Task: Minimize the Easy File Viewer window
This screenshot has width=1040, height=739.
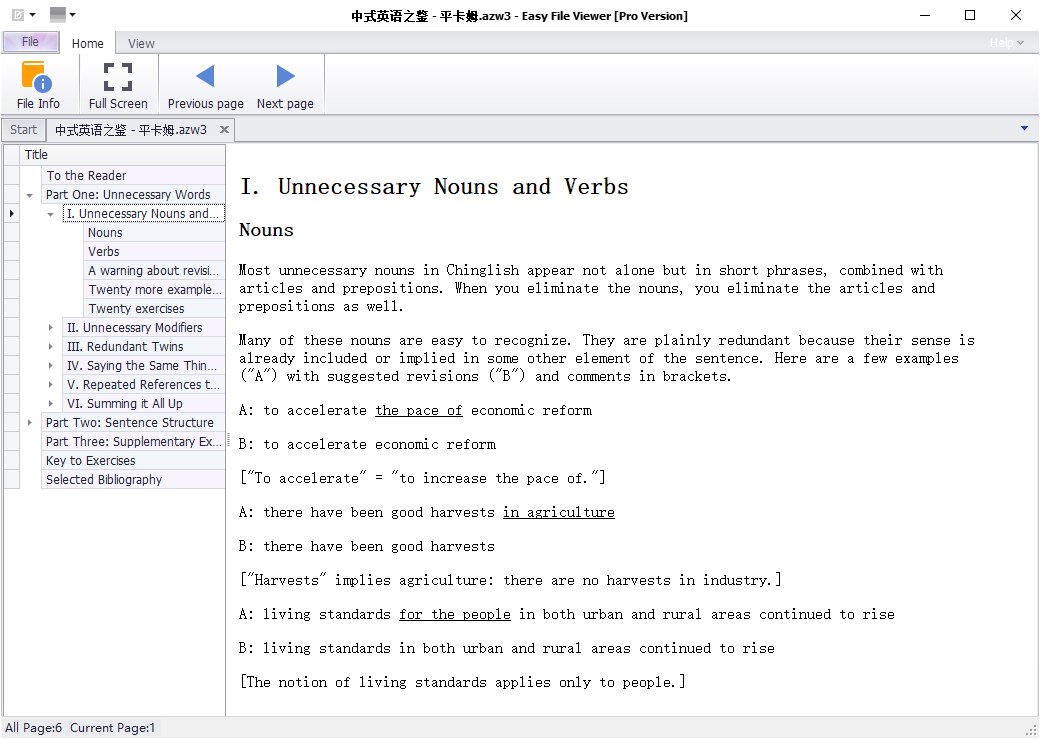Action: [925, 15]
